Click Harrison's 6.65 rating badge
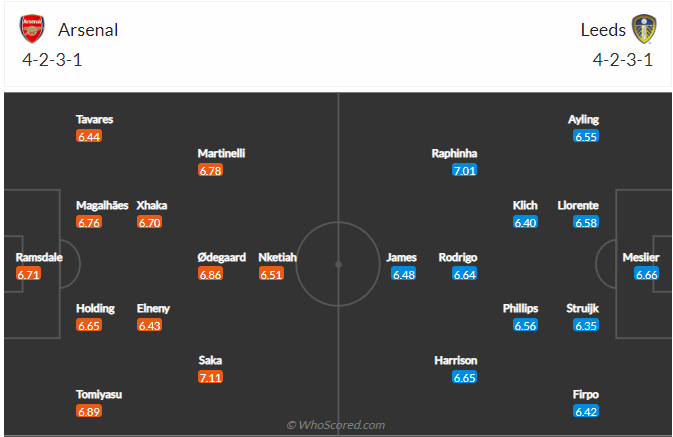Viewport: 673px width, 437px height. [464, 377]
